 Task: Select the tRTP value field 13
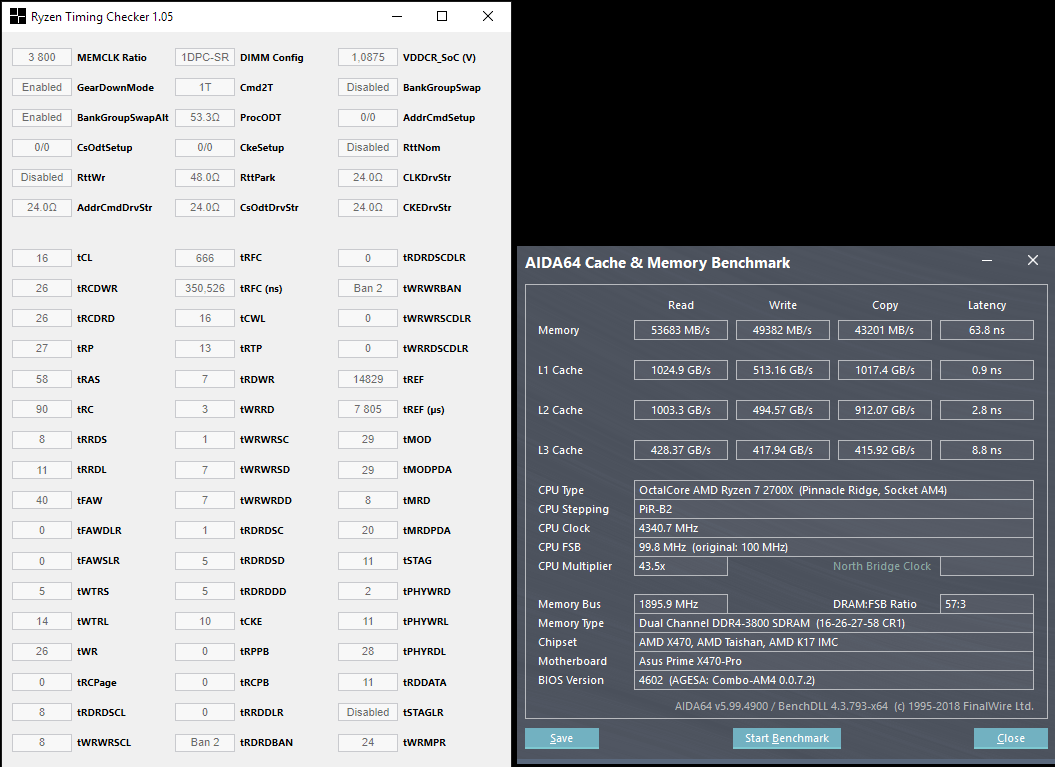tap(205, 349)
